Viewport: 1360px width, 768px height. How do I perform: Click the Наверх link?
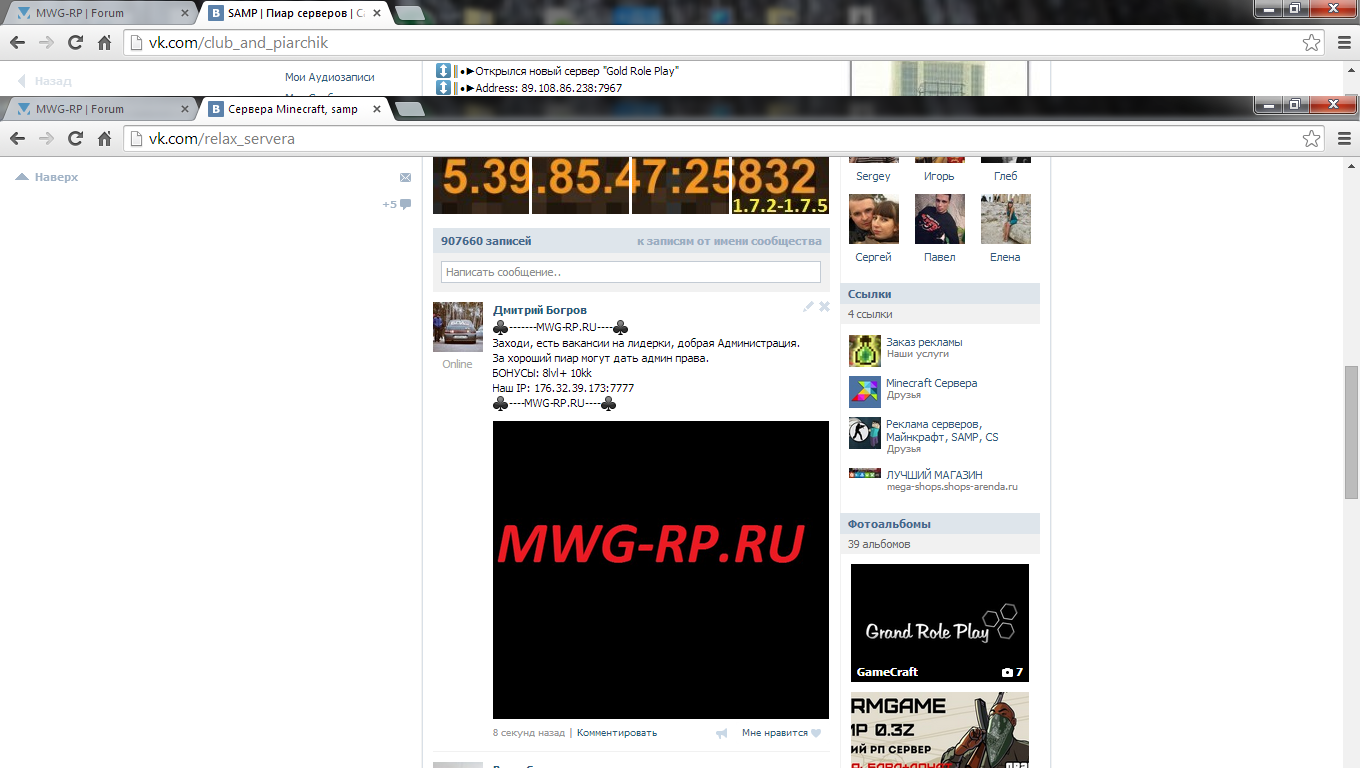pos(56,177)
